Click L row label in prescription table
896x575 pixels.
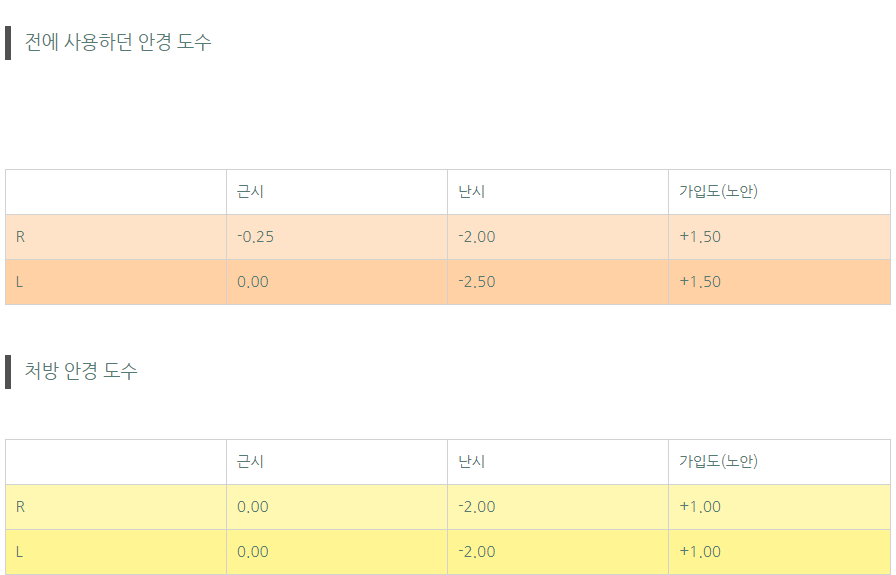click(20, 552)
